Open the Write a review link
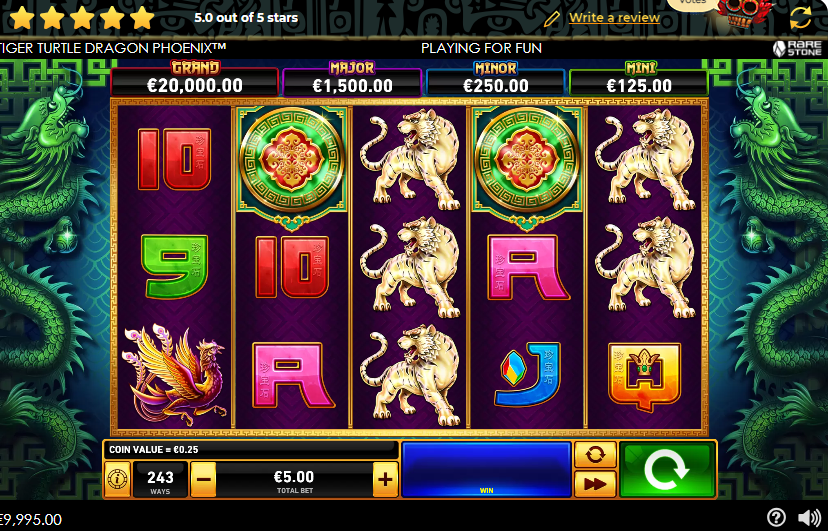 click(x=614, y=17)
